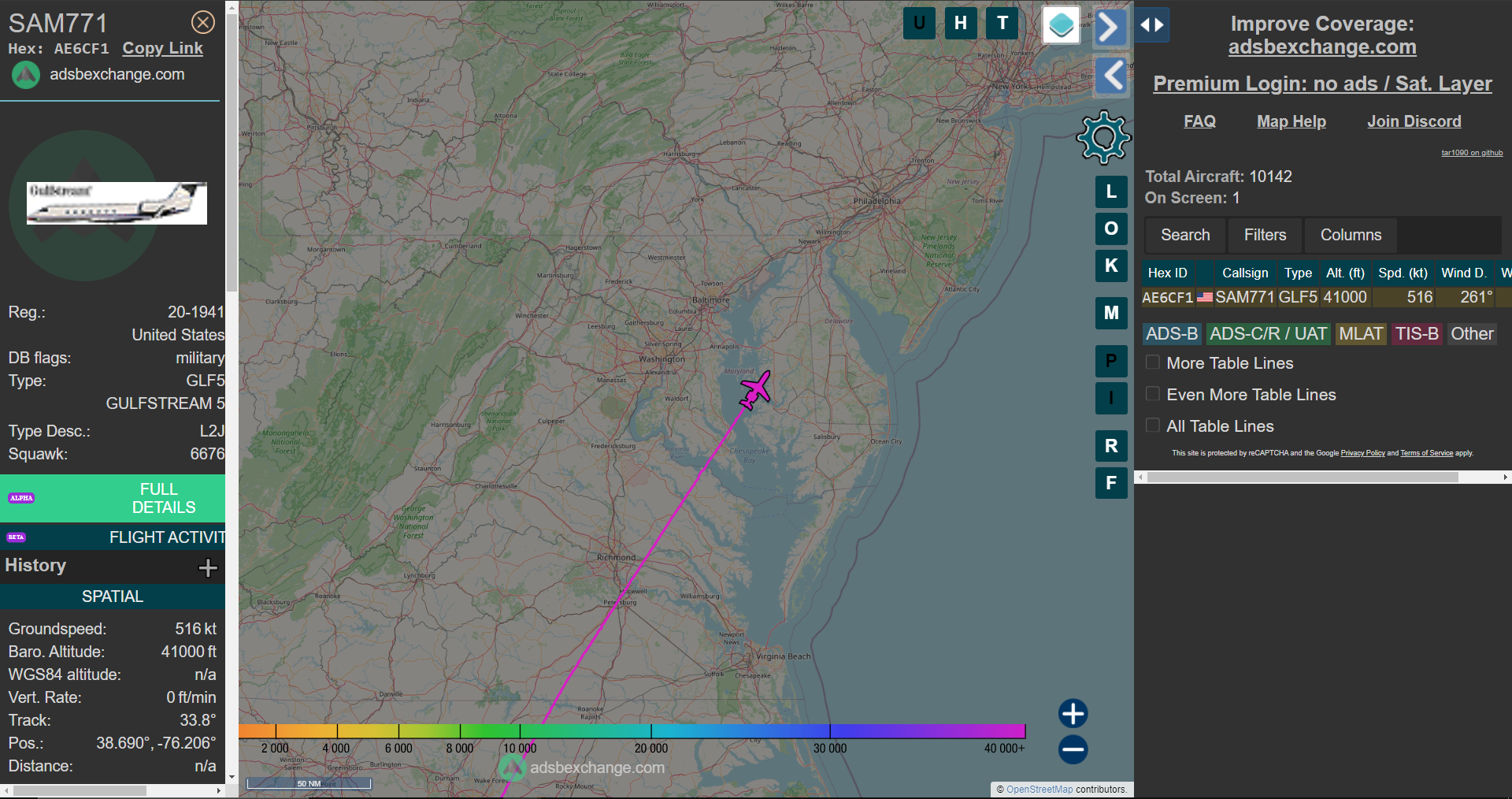Sort table by Alt. (ft) column
Image resolution: width=1512 pixels, height=799 pixels.
coord(1345,273)
